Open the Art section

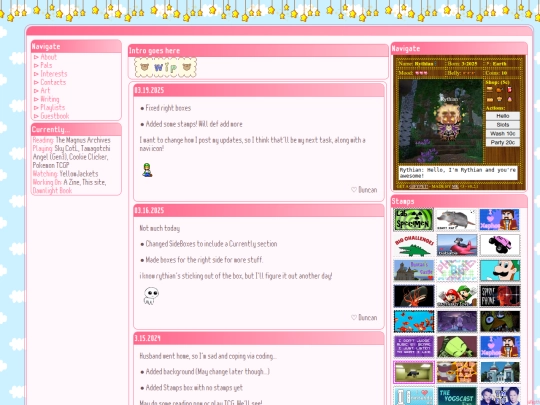click(45, 90)
